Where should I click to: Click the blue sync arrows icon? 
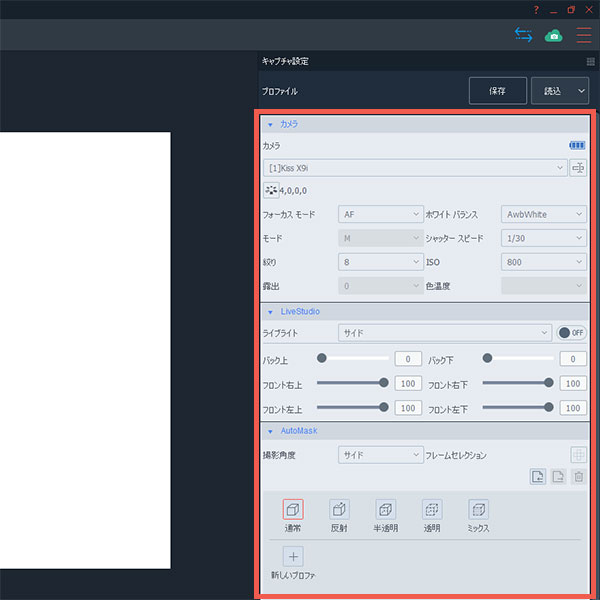click(x=523, y=35)
